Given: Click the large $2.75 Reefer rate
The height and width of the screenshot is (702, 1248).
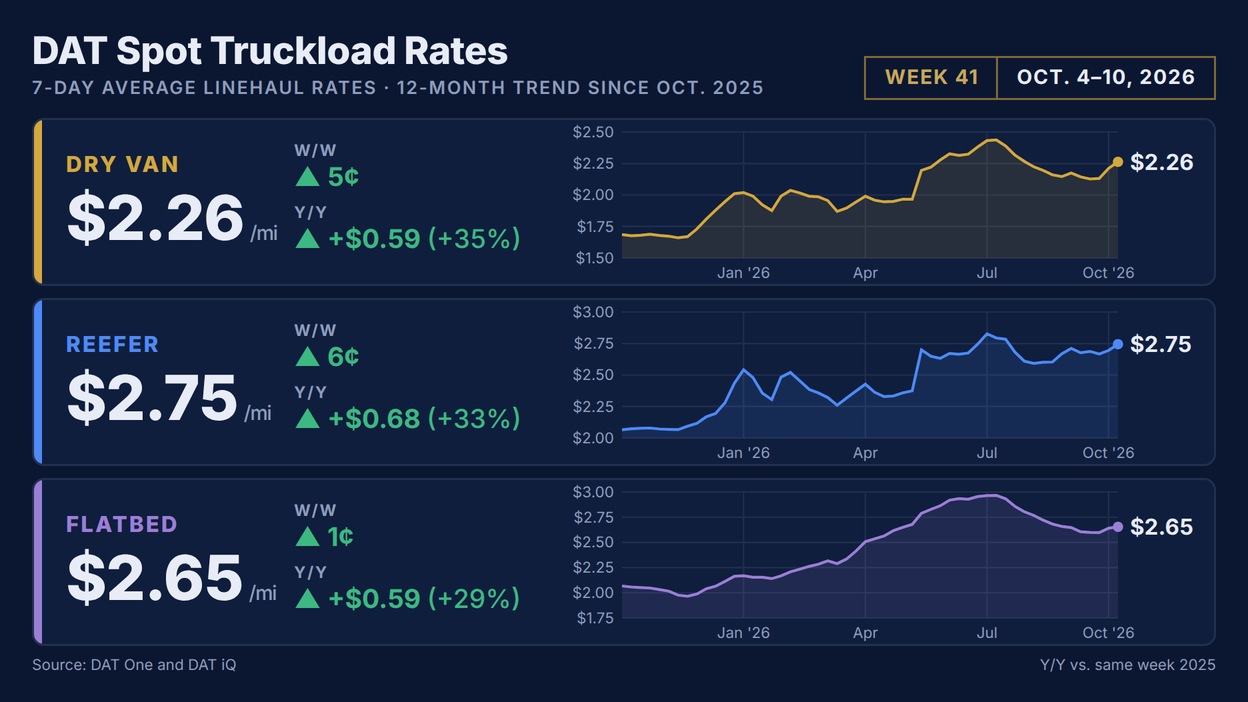Looking at the screenshot, I should point(152,398).
